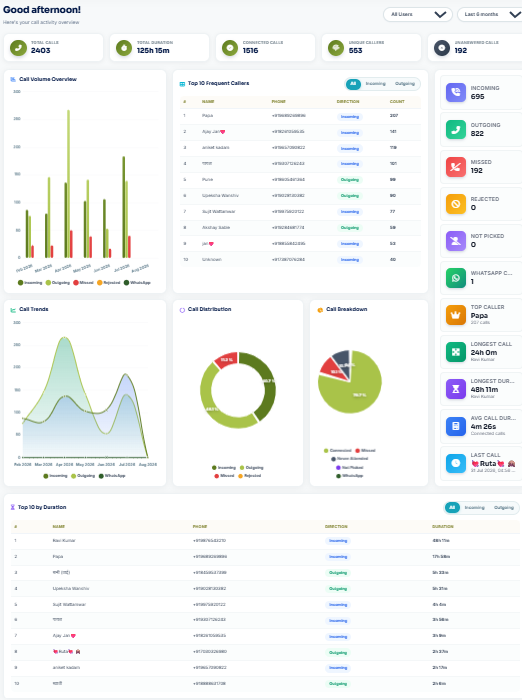Click the Top Caller crown icon
Viewport: 522px width, 700px height.
455,315
